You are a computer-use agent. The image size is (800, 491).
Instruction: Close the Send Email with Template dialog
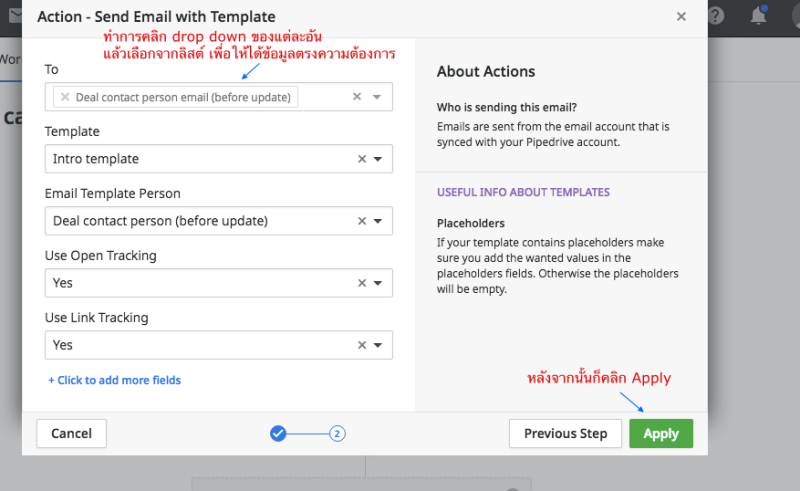click(681, 16)
